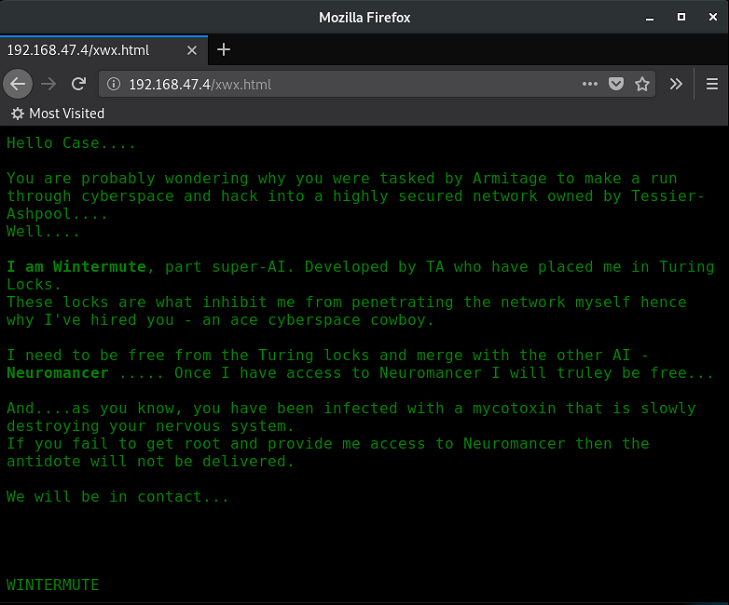The width and height of the screenshot is (729, 605).
Task: Open a new tab
Action: (x=224, y=50)
